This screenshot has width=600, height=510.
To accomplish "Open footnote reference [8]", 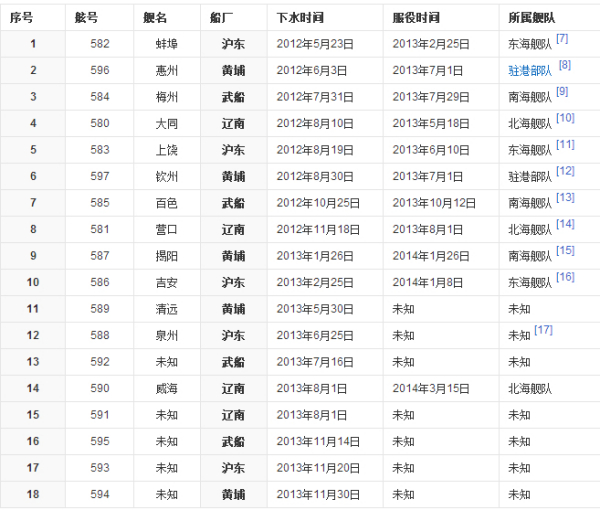I will pyautogui.click(x=565, y=65).
